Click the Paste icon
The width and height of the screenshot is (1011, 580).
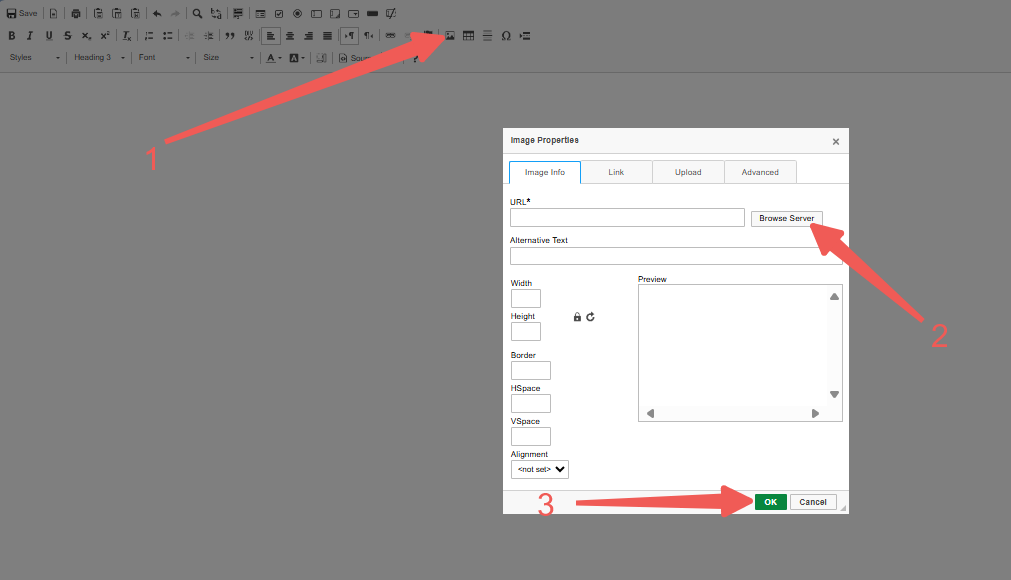[98, 14]
